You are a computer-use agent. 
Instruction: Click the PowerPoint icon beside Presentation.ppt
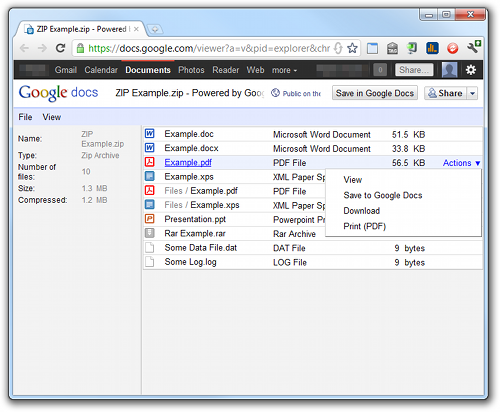[x=150, y=219]
